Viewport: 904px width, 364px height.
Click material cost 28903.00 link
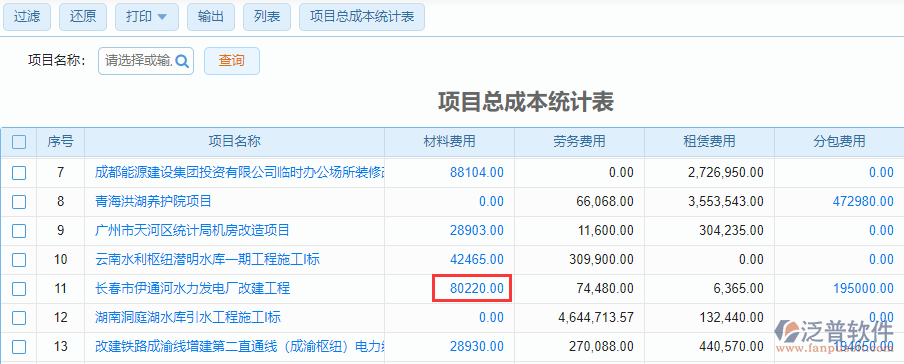coord(477,231)
